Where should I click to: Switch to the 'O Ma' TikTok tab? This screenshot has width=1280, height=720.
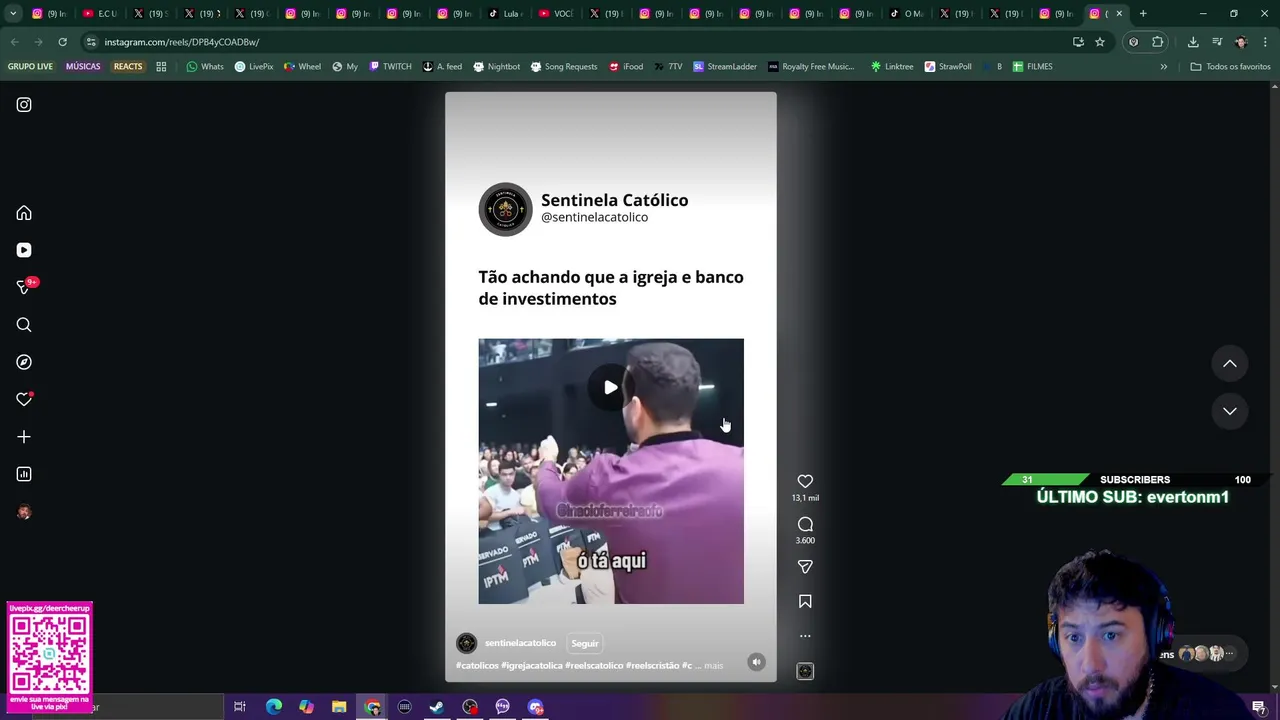pyautogui.click(x=907, y=14)
